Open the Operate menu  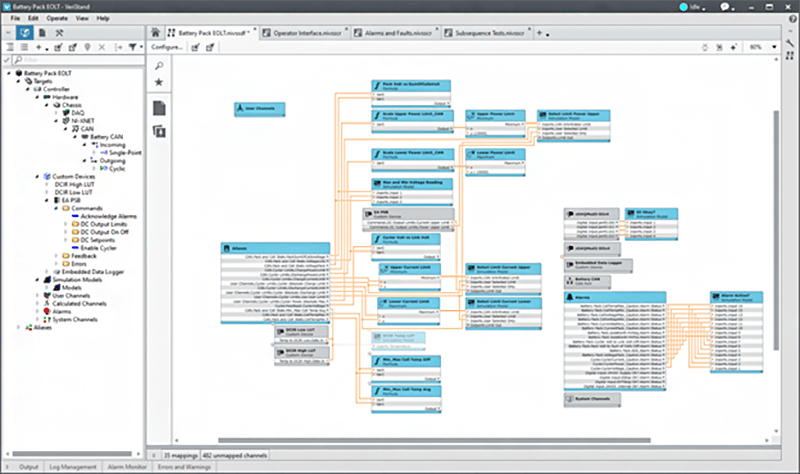tap(57, 18)
